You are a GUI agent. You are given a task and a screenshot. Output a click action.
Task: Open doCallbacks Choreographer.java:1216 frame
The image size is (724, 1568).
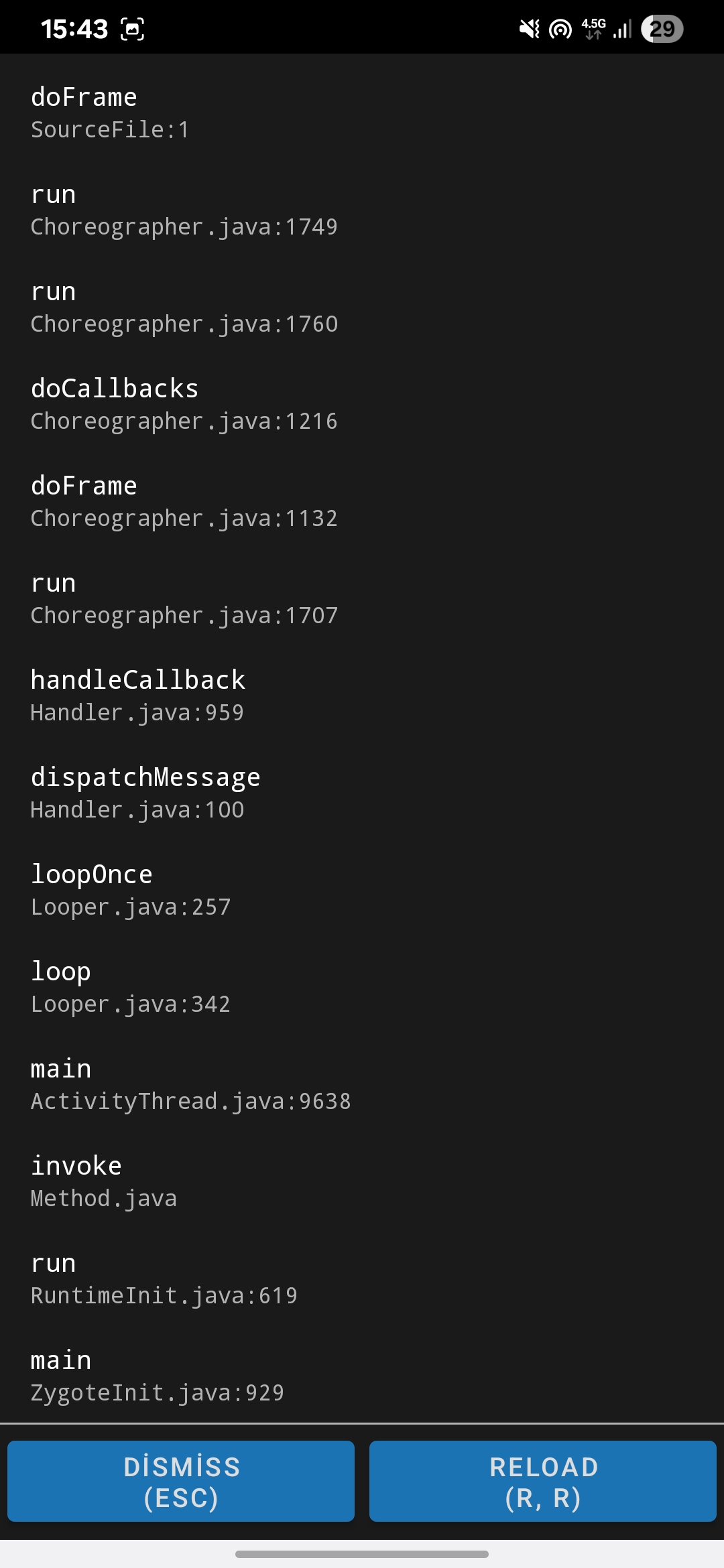pos(362,404)
